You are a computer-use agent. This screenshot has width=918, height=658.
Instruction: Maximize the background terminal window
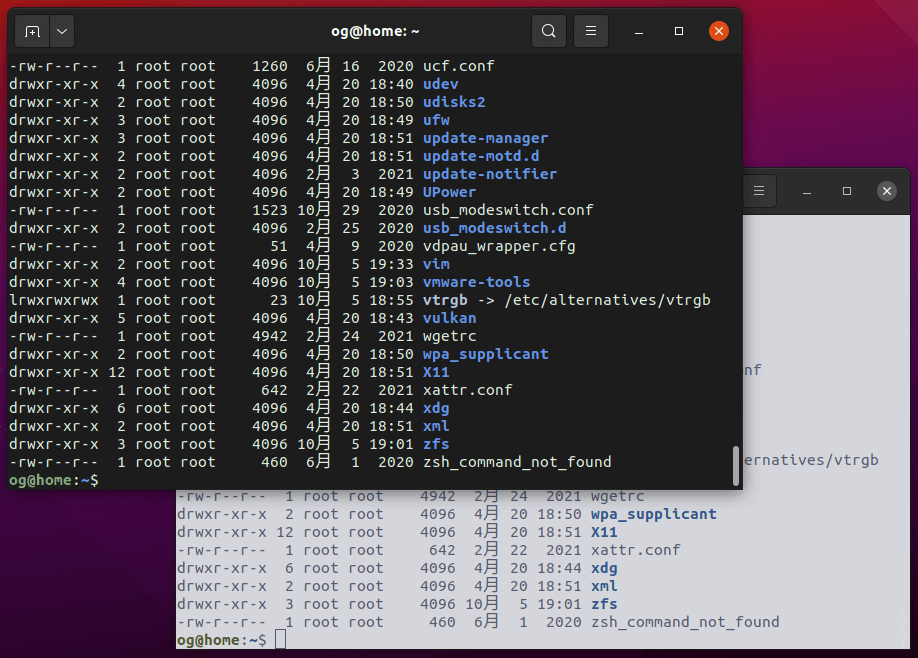pos(847,191)
